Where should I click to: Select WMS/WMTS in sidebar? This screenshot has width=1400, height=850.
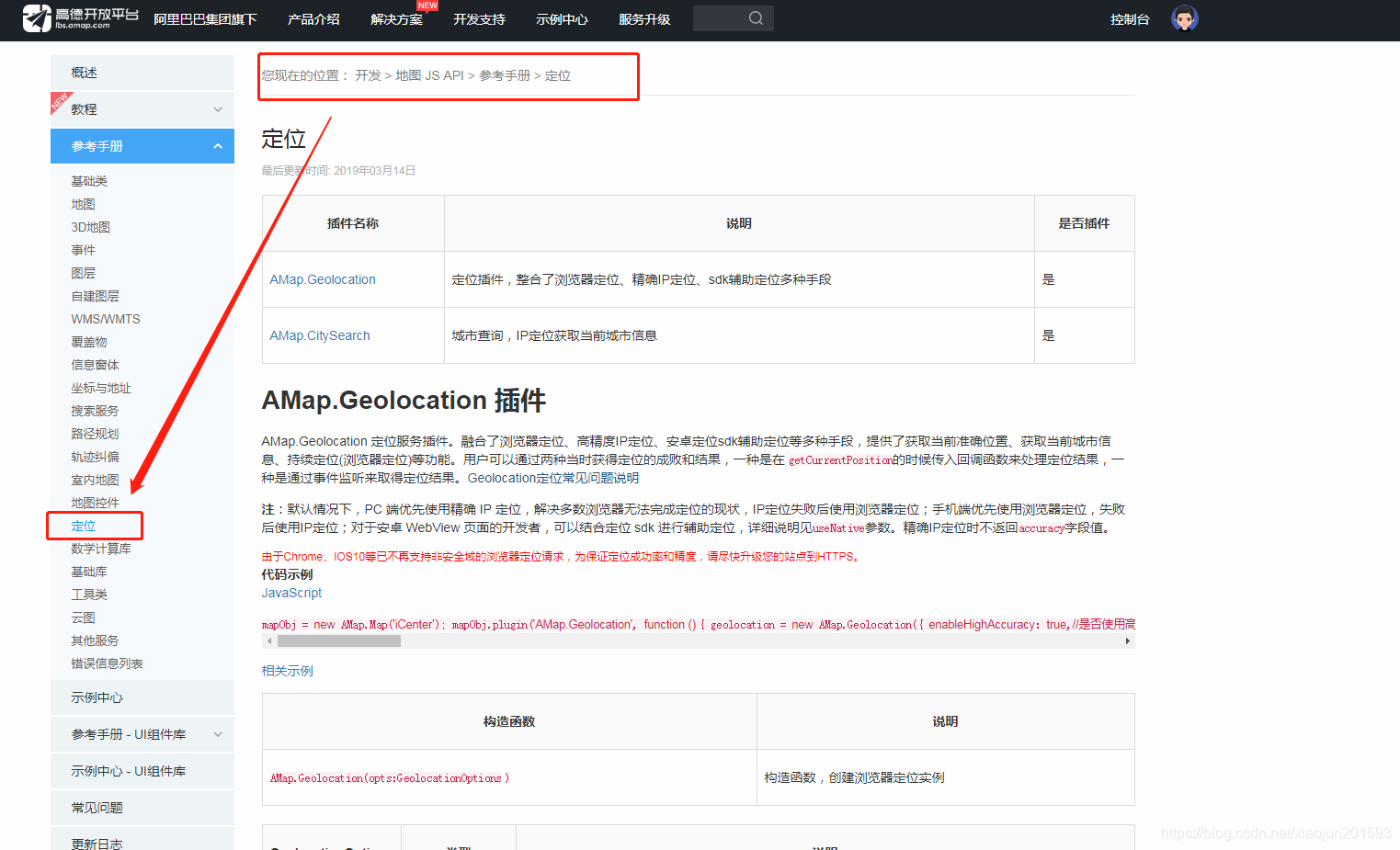pyautogui.click(x=106, y=319)
